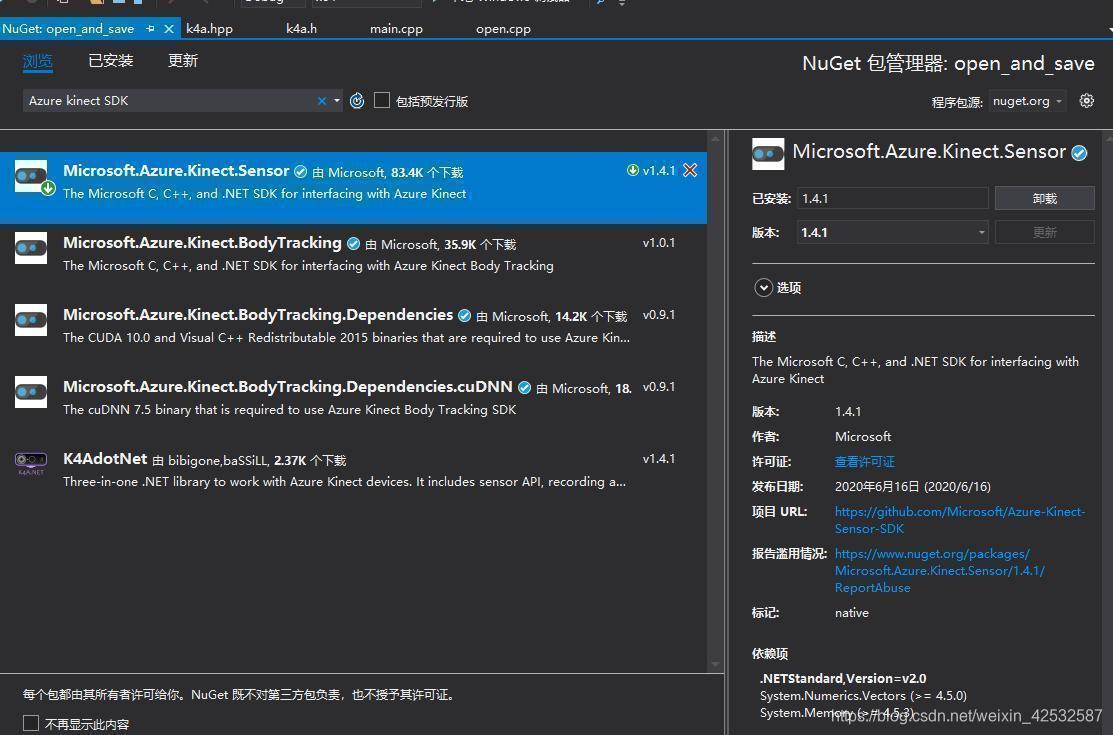Viewport: 1113px width, 735px height.
Task: Click the 2020/6/16 publish date value
Action: click(912, 486)
